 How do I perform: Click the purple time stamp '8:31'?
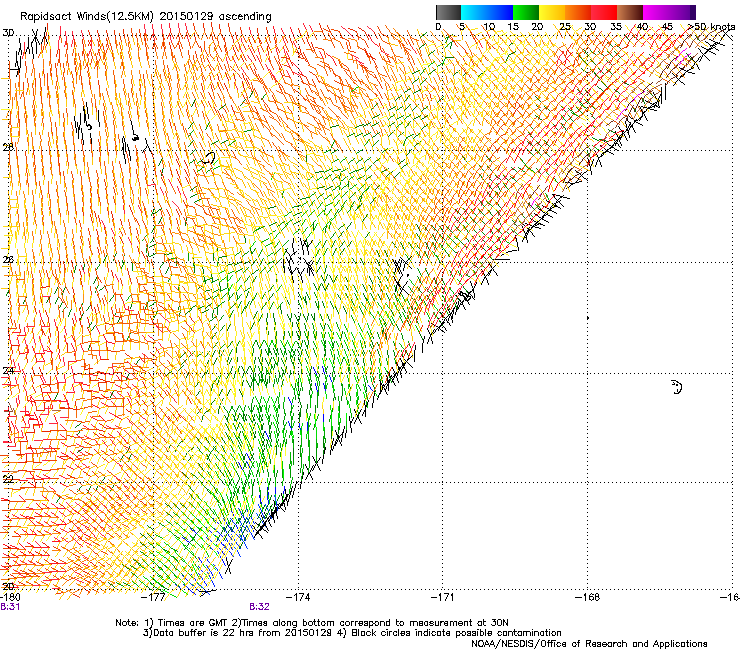click(x=10, y=607)
